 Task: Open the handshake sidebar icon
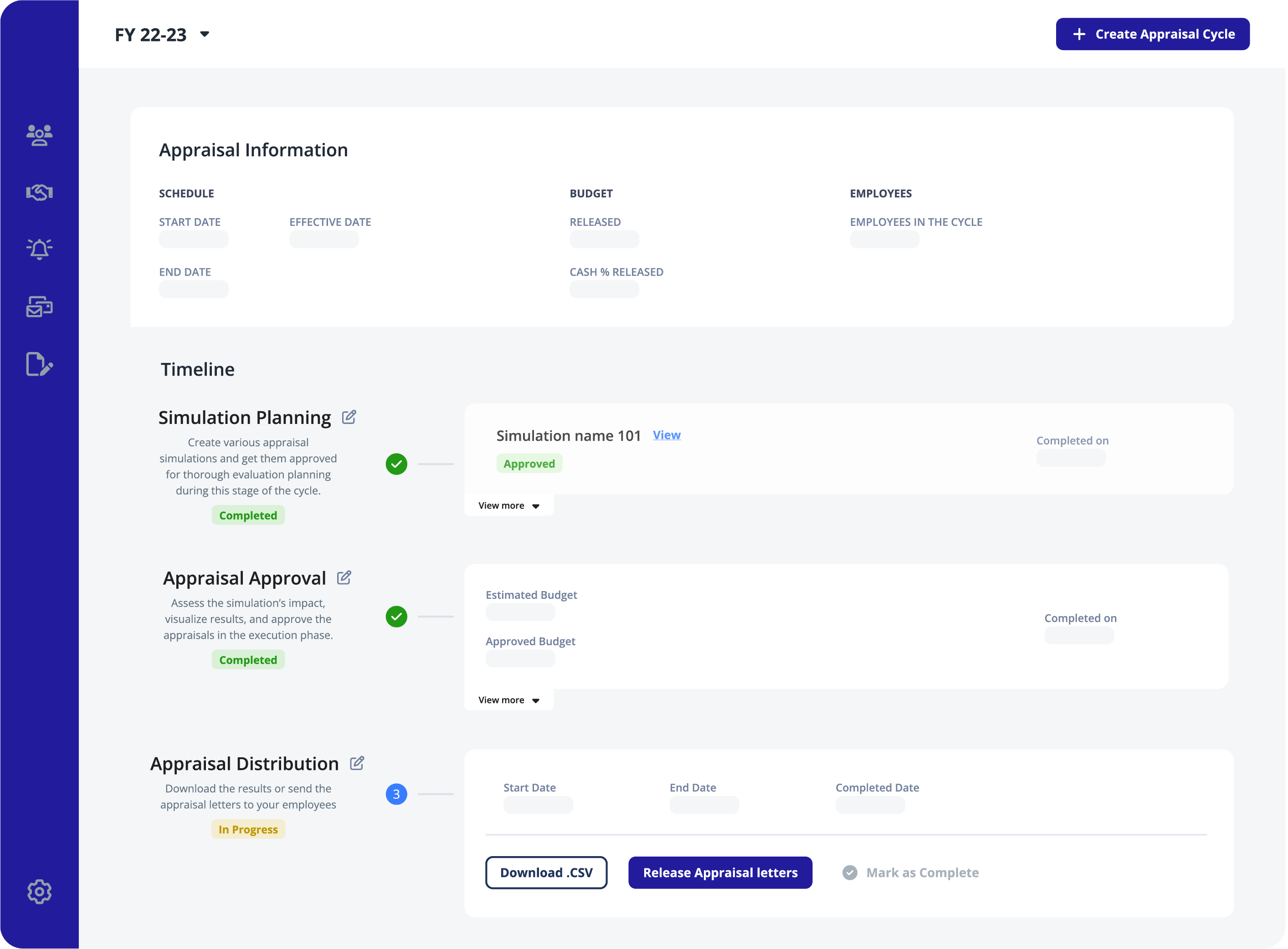pyautogui.click(x=39, y=192)
